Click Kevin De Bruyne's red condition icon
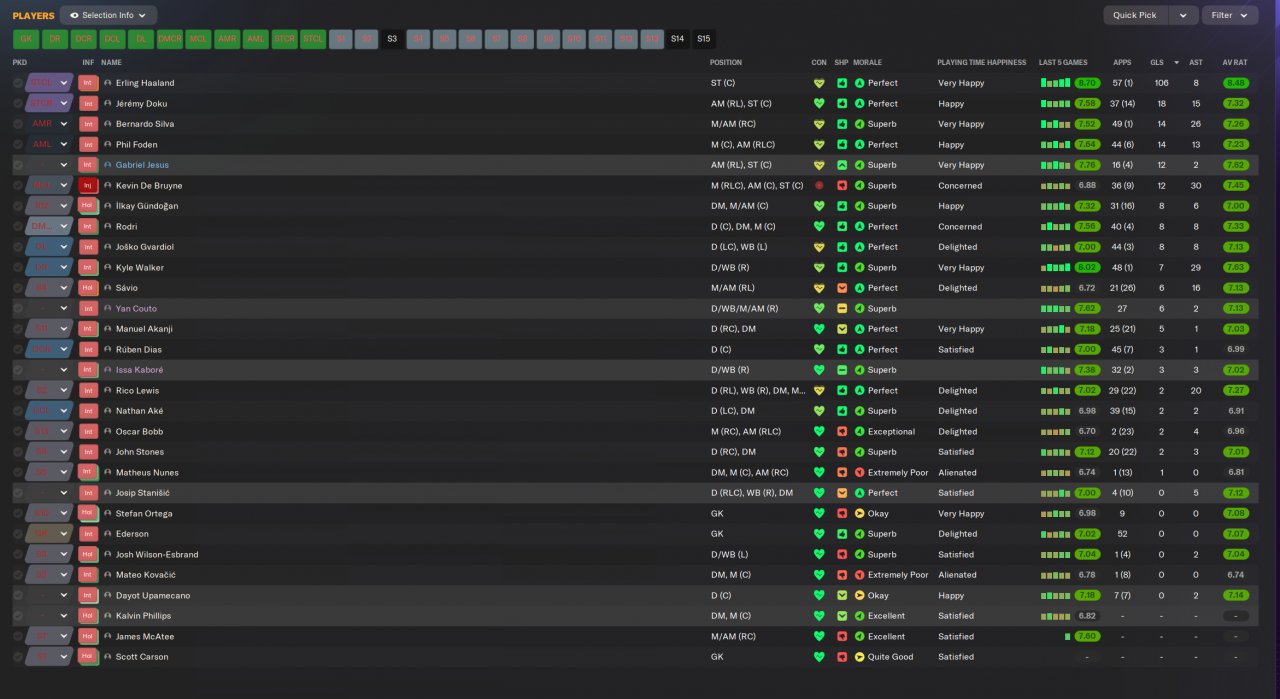Screen dimensions: 1280x699 click(x=819, y=185)
